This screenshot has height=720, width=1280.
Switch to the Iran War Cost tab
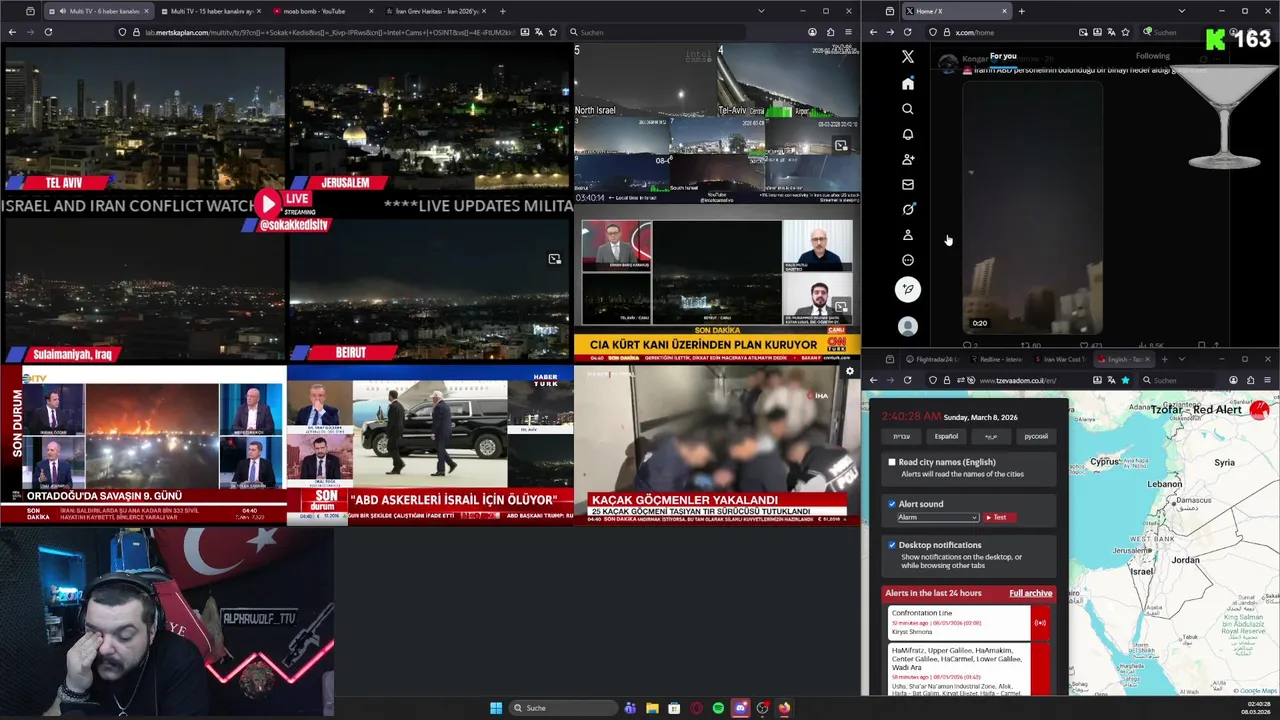pyautogui.click(x=1060, y=359)
